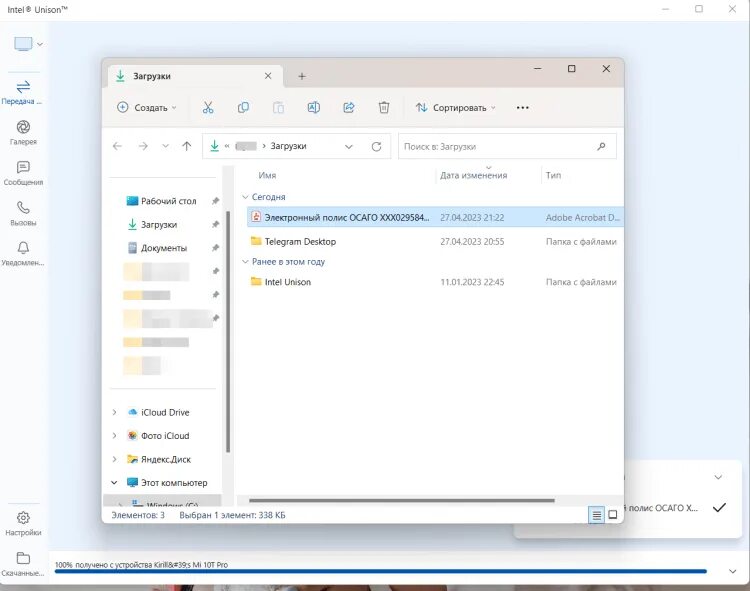Image resolution: width=750 pixels, height=591 pixels.
Task: Collapse the Ранее в этом году group
Action: (x=245, y=262)
